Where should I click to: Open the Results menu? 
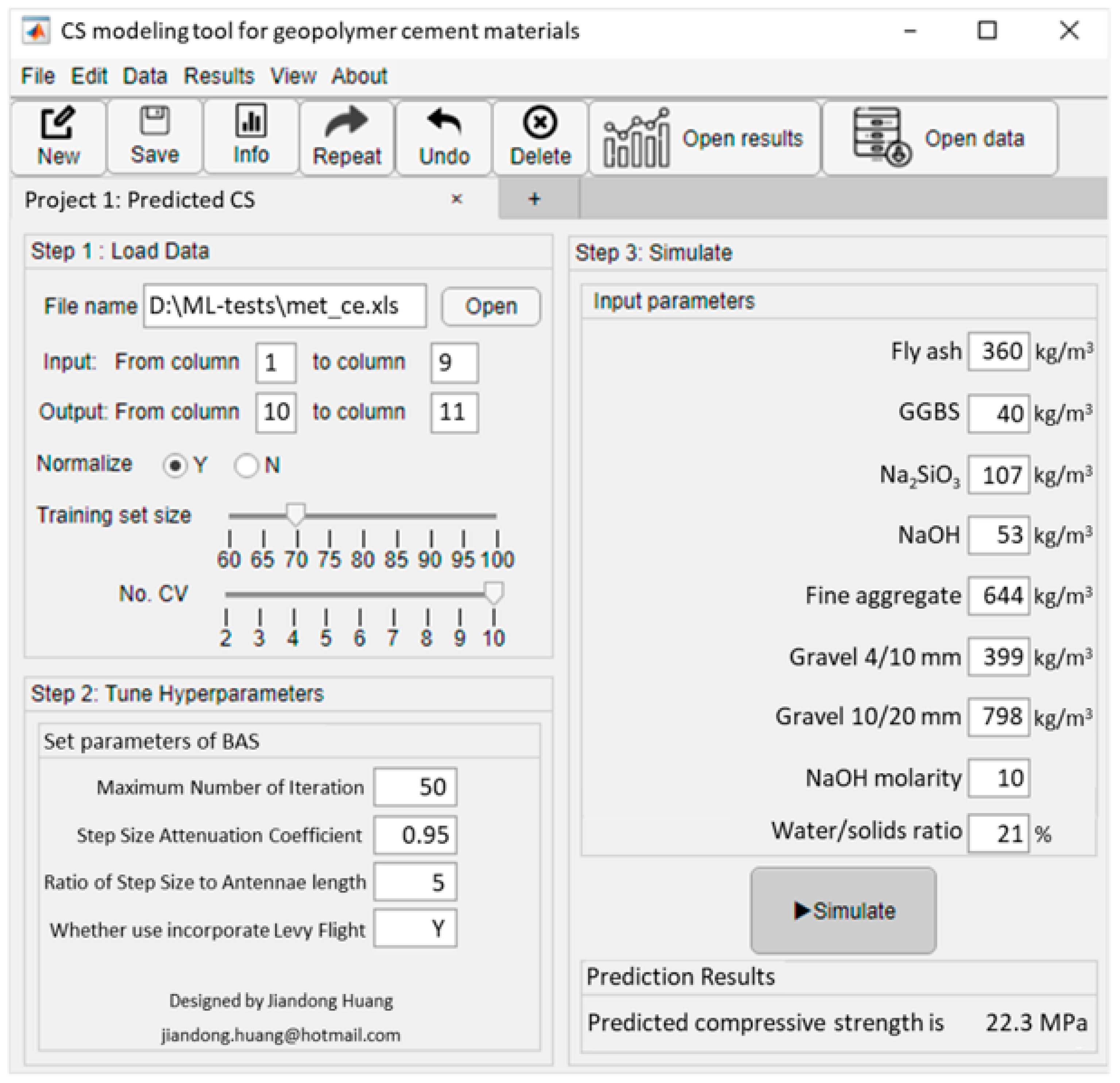[x=219, y=76]
